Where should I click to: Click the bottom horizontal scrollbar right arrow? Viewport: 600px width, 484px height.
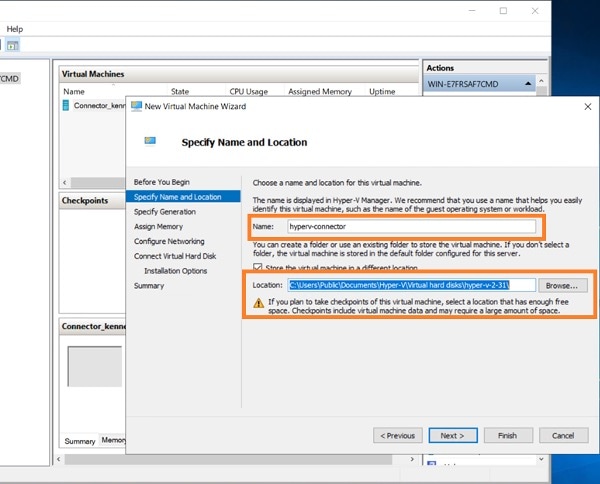pyautogui.click(x=412, y=459)
